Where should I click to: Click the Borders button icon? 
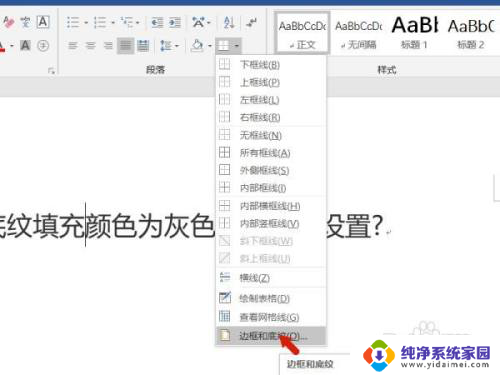tap(224, 46)
